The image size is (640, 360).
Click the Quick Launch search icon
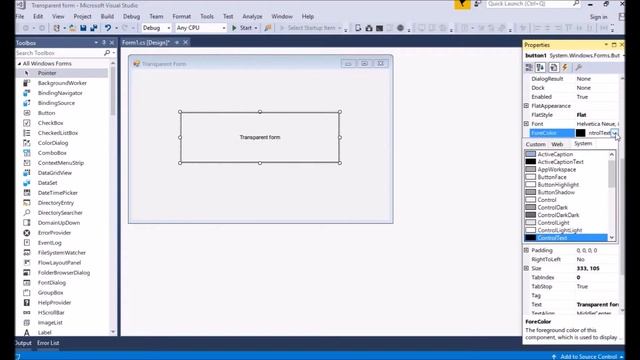tap(576, 4)
